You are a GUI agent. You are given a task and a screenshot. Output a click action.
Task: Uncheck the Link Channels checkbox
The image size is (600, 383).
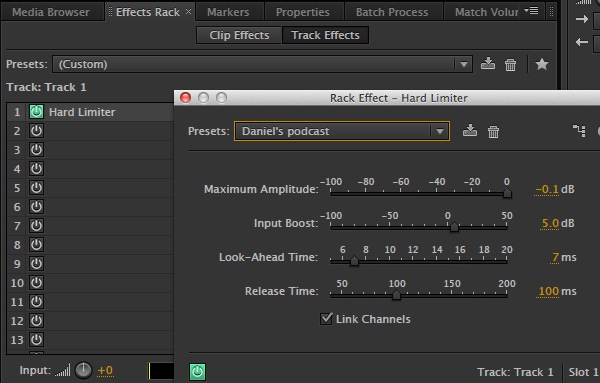pyautogui.click(x=326, y=318)
